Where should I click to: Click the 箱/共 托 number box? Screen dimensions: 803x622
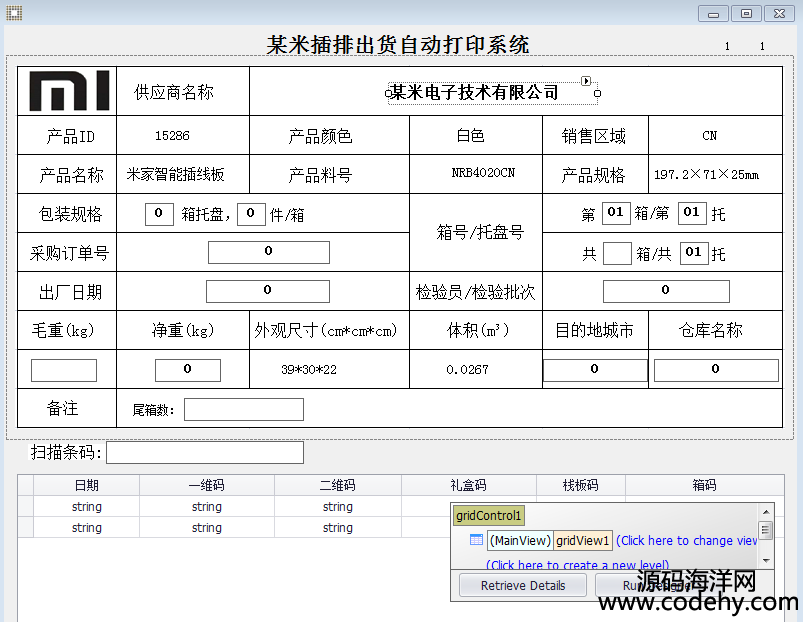[x=694, y=253]
